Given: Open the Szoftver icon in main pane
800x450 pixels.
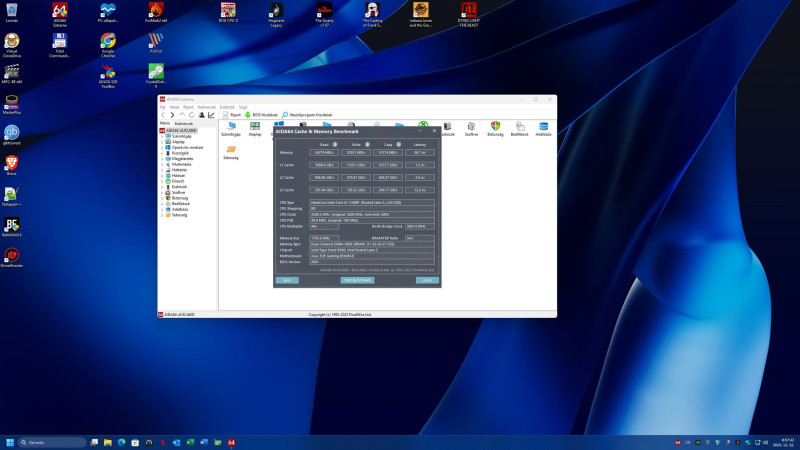Looking at the screenshot, I should point(471,128).
